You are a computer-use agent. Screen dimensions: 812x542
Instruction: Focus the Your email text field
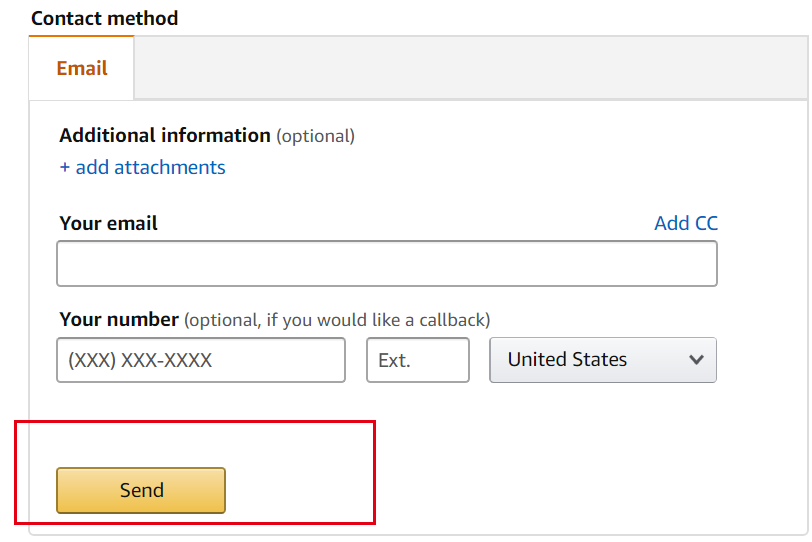[387, 264]
